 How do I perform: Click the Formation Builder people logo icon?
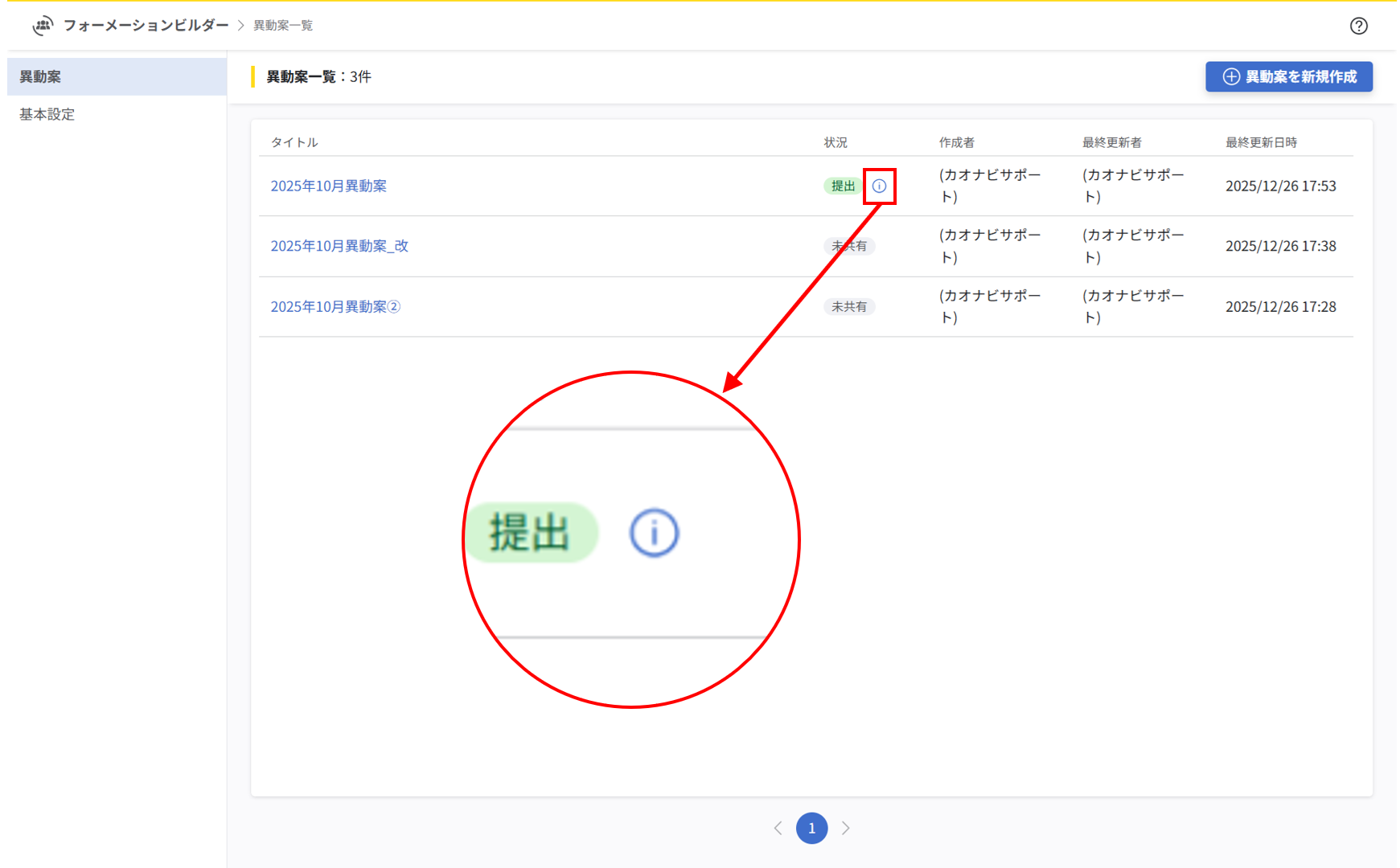(43, 26)
